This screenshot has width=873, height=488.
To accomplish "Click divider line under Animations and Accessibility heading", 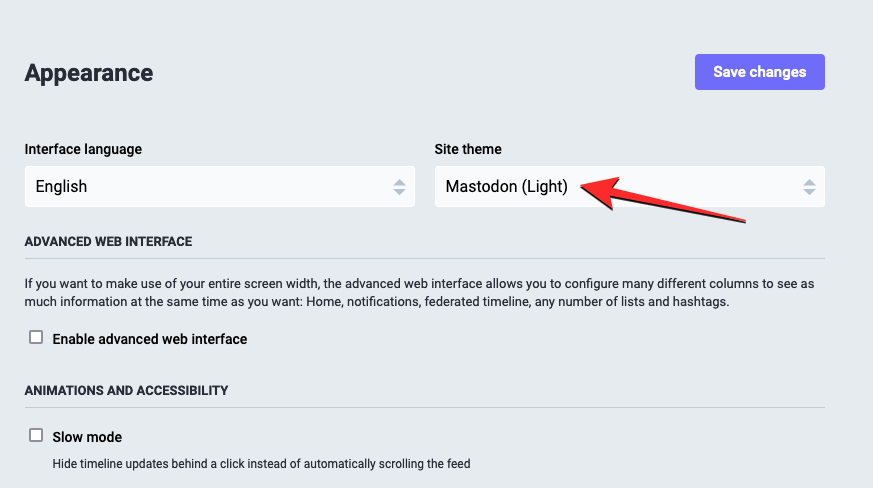I will [x=424, y=408].
